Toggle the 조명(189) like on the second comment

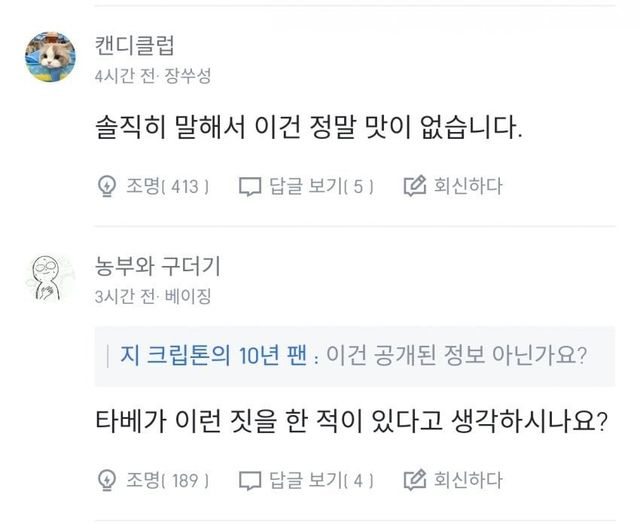pyautogui.click(x=166, y=480)
